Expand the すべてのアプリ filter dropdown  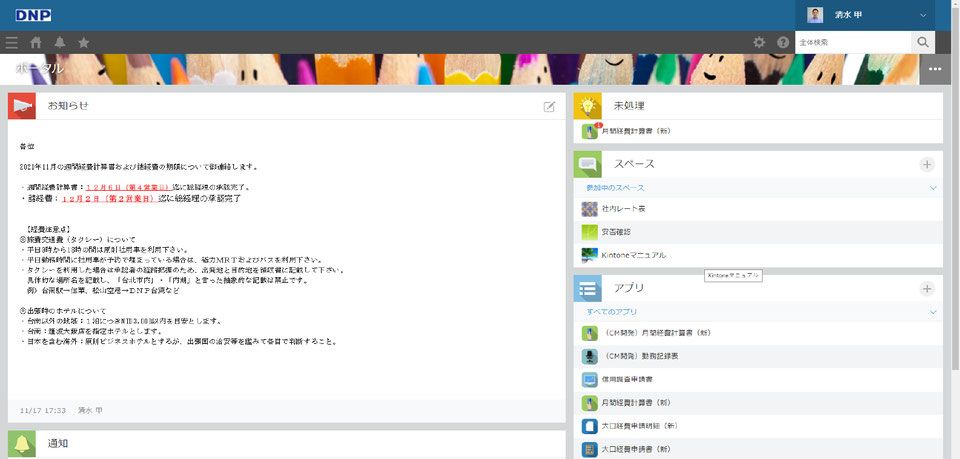(933, 312)
